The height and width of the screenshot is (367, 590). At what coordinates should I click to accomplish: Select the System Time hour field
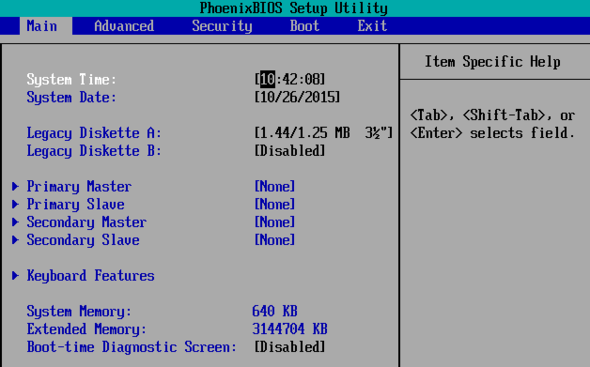coord(267,79)
